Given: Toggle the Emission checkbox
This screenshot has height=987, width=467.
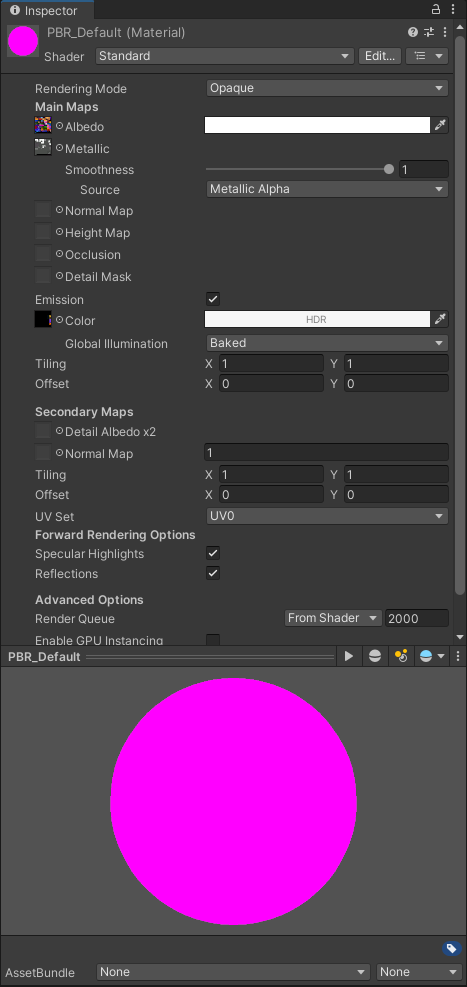Looking at the screenshot, I should tap(213, 299).
